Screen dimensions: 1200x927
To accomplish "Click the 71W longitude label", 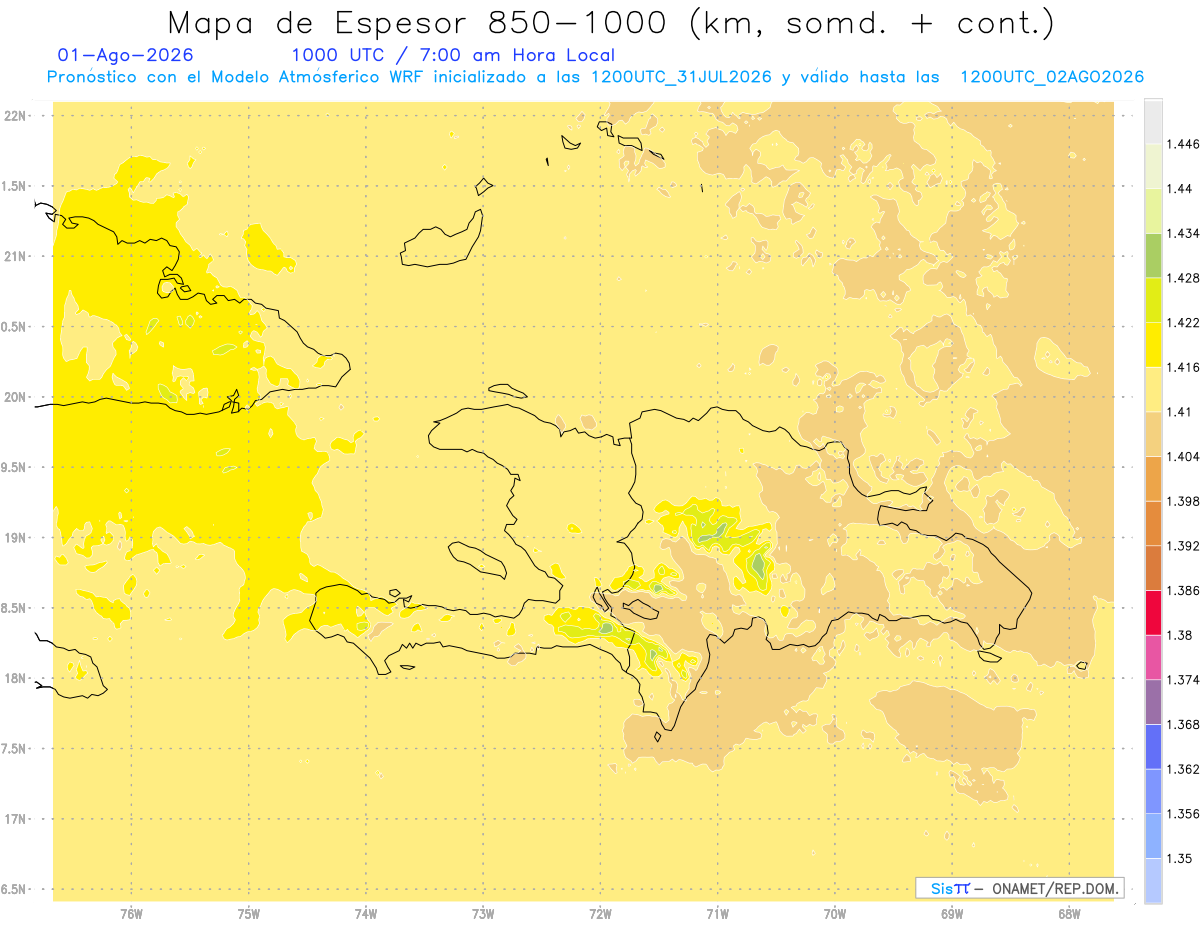I will [x=717, y=914].
